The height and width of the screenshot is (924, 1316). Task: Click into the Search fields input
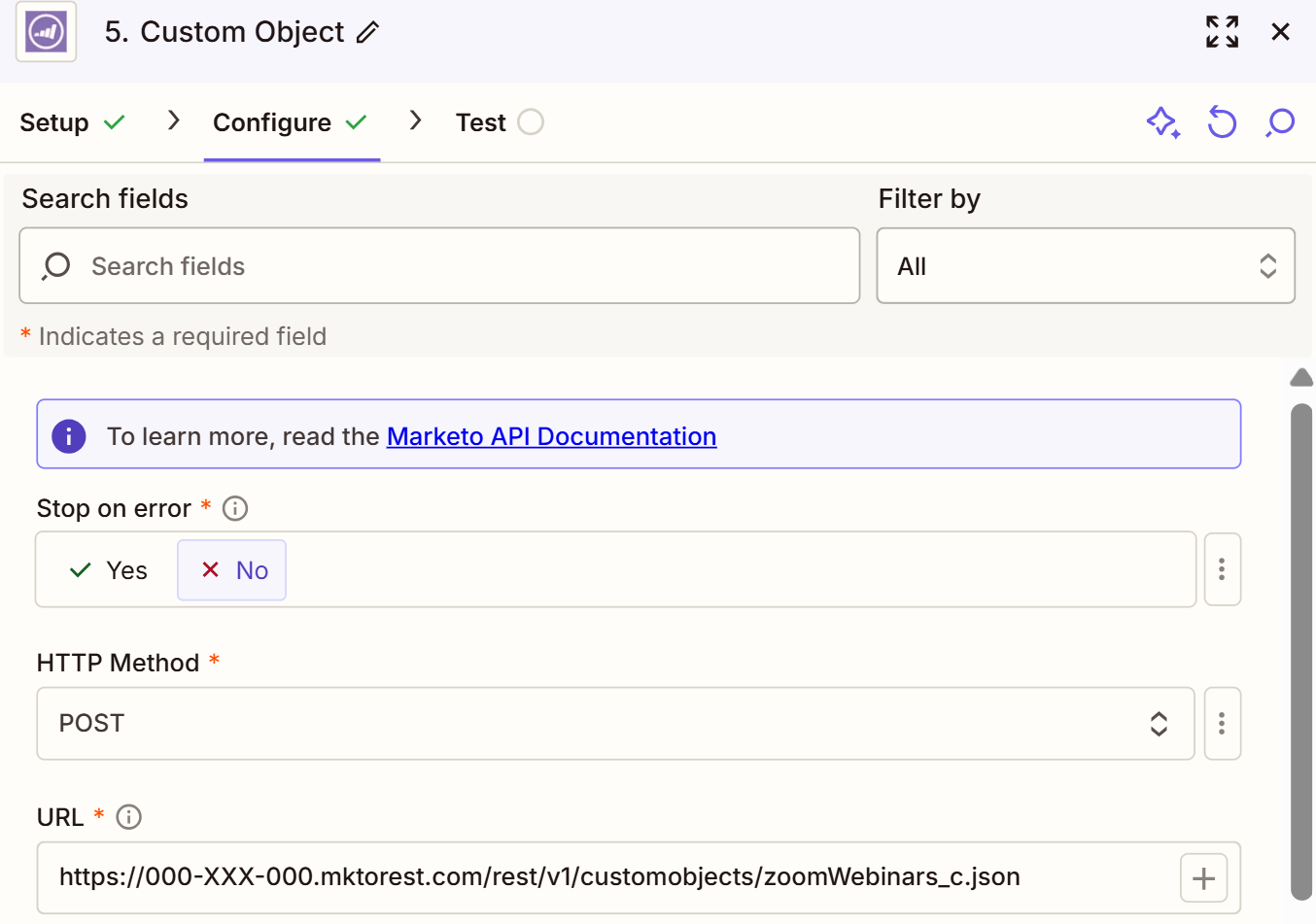click(439, 266)
